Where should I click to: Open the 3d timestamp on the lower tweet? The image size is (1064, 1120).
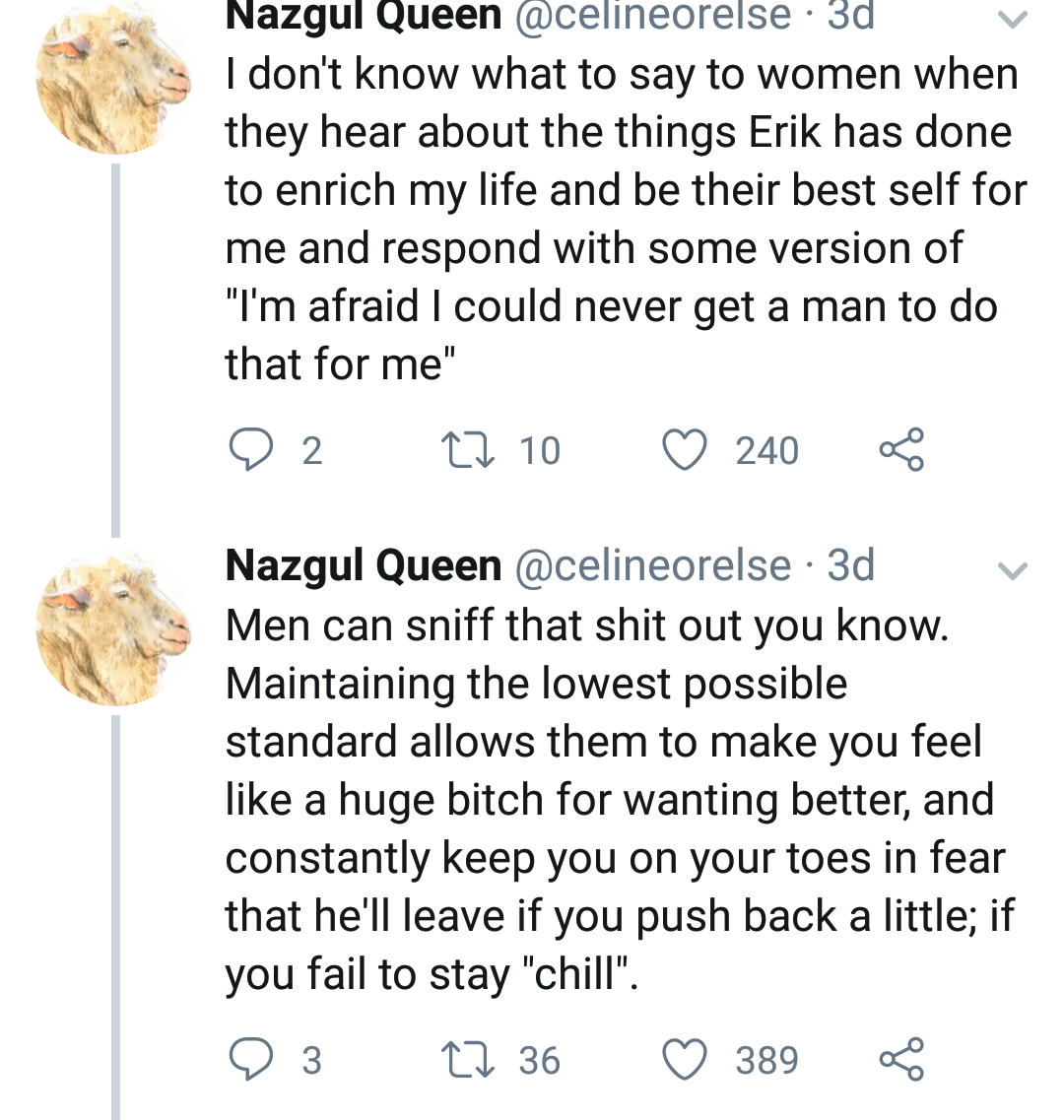(x=851, y=565)
